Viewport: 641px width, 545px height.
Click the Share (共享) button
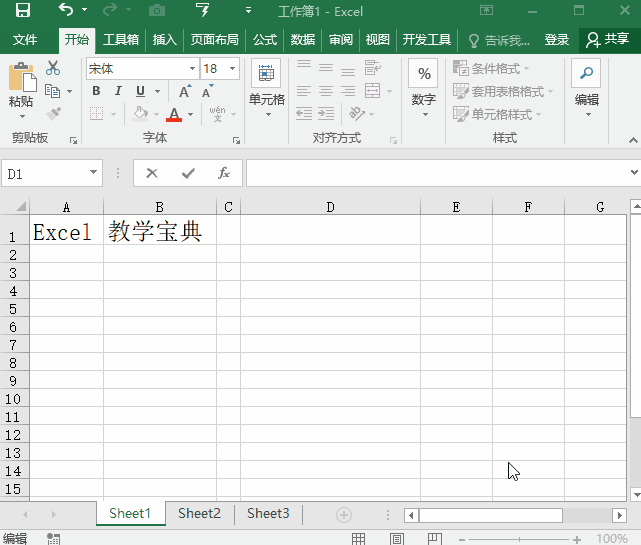[608, 39]
